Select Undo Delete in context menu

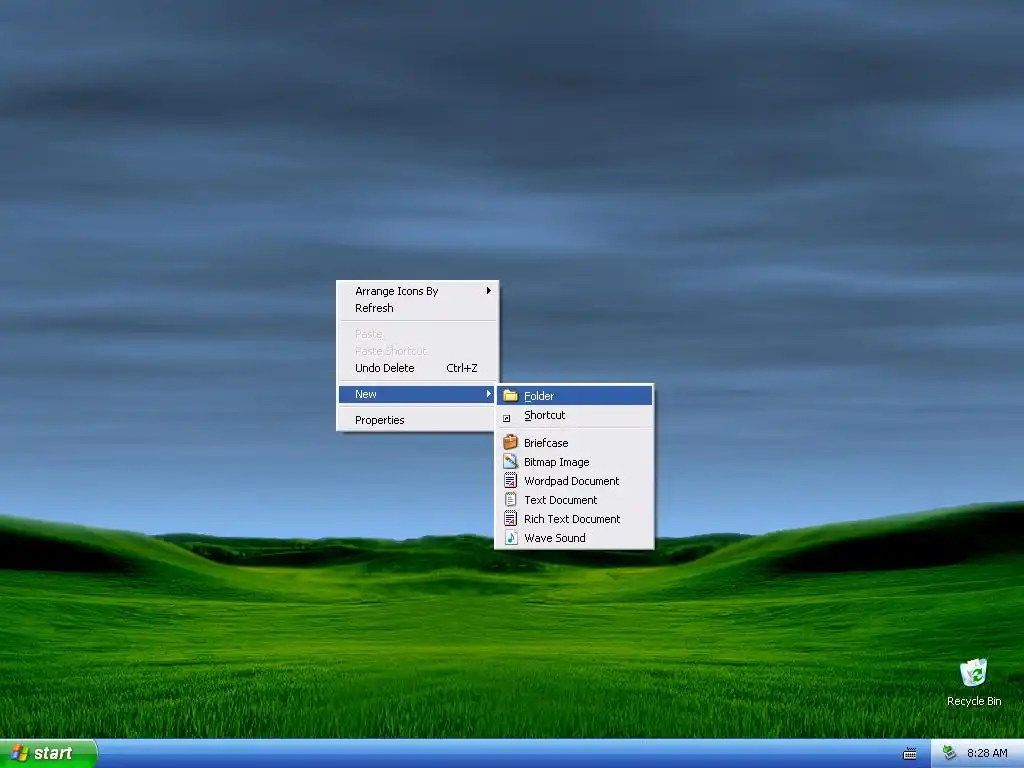418,368
